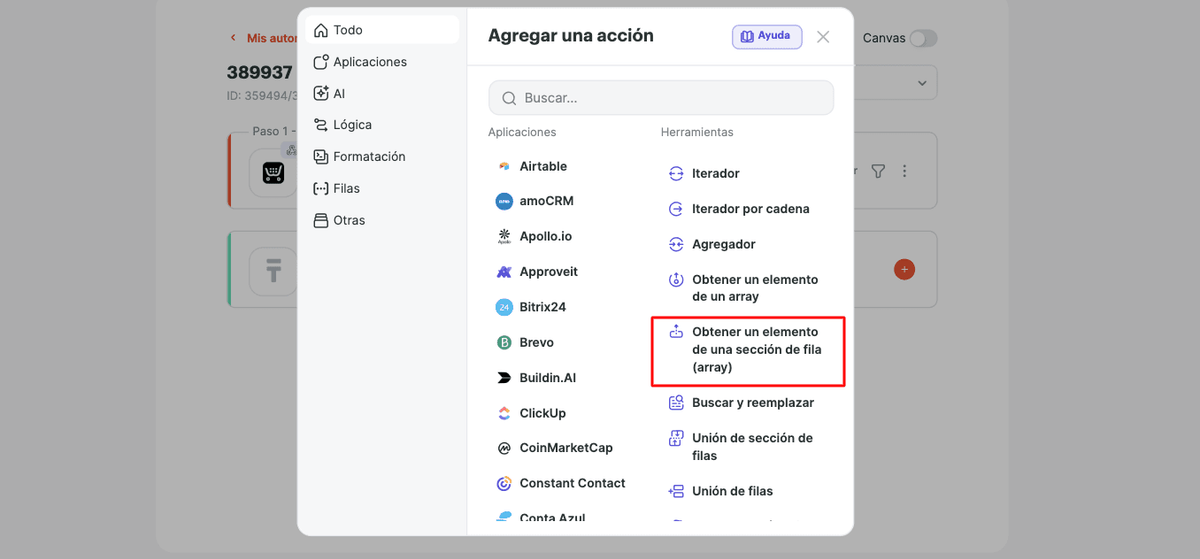The image size is (1200, 559).
Task: Toggle the Canvas switch
Action: pyautogui.click(x=923, y=38)
